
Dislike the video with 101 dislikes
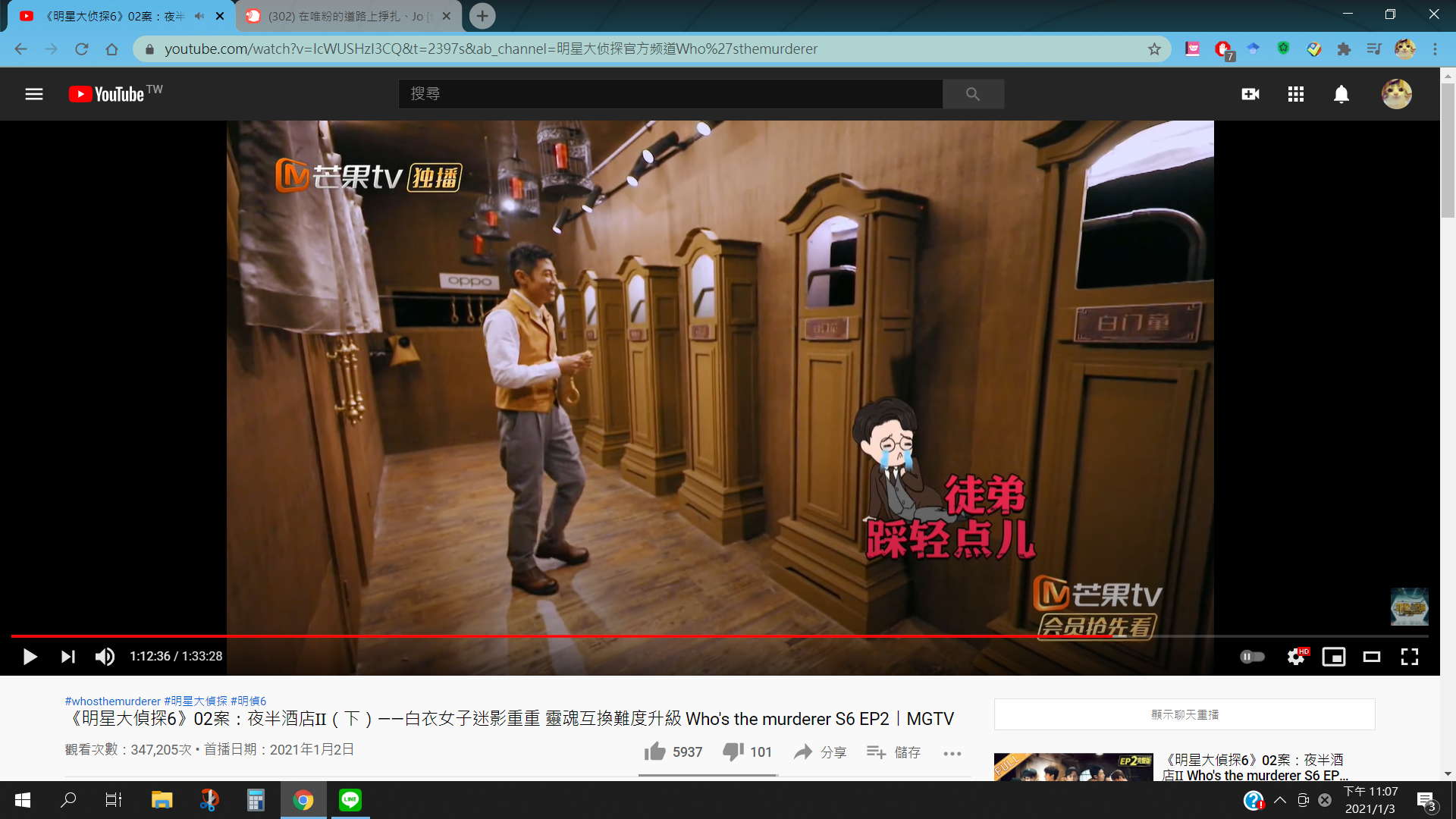pos(747,752)
